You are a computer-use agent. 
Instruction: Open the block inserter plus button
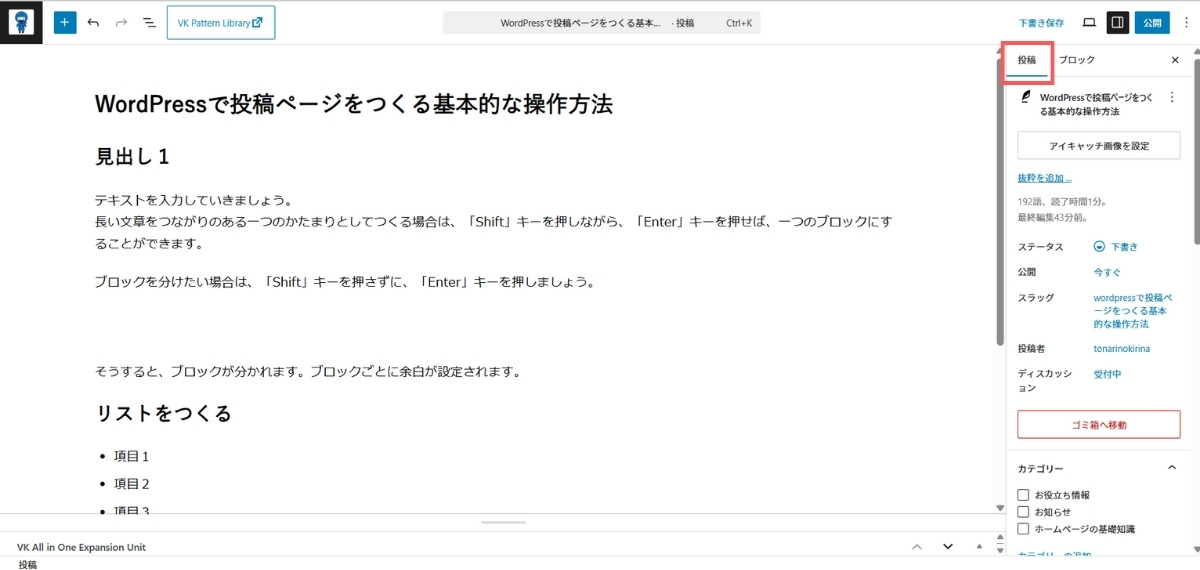(x=65, y=22)
